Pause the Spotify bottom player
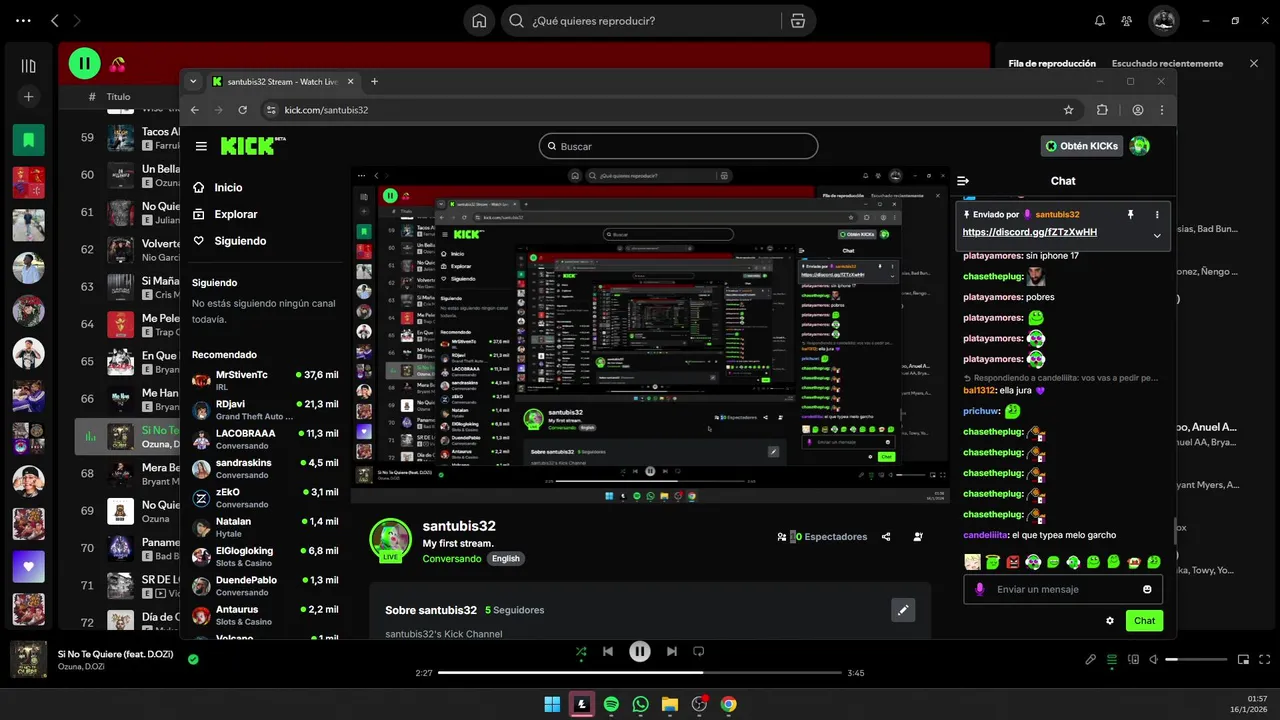 coord(640,652)
